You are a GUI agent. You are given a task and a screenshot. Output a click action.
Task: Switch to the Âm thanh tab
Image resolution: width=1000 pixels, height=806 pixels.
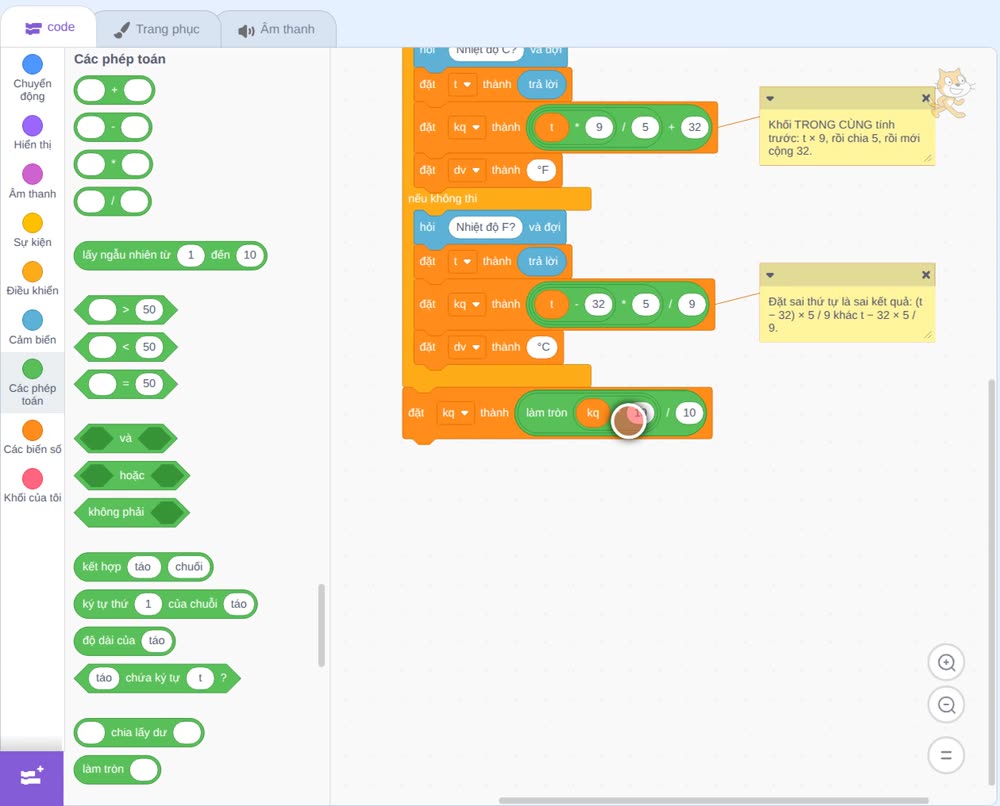pyautogui.click(x=277, y=29)
